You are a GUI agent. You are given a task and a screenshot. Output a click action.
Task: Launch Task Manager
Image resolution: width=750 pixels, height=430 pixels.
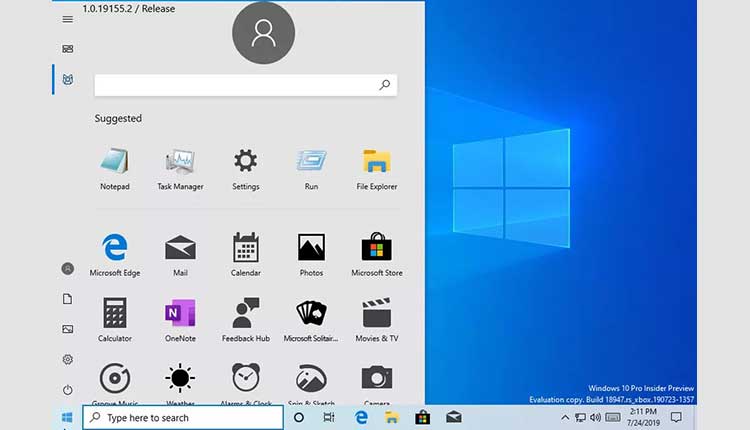[x=180, y=169]
